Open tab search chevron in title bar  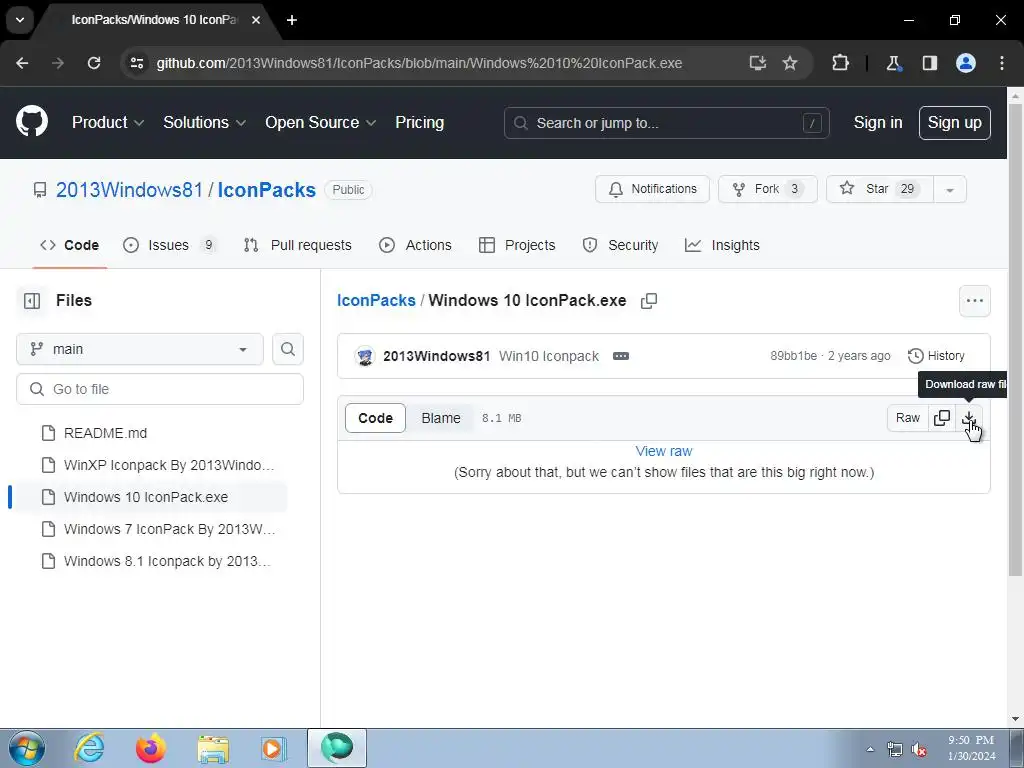click(20, 20)
